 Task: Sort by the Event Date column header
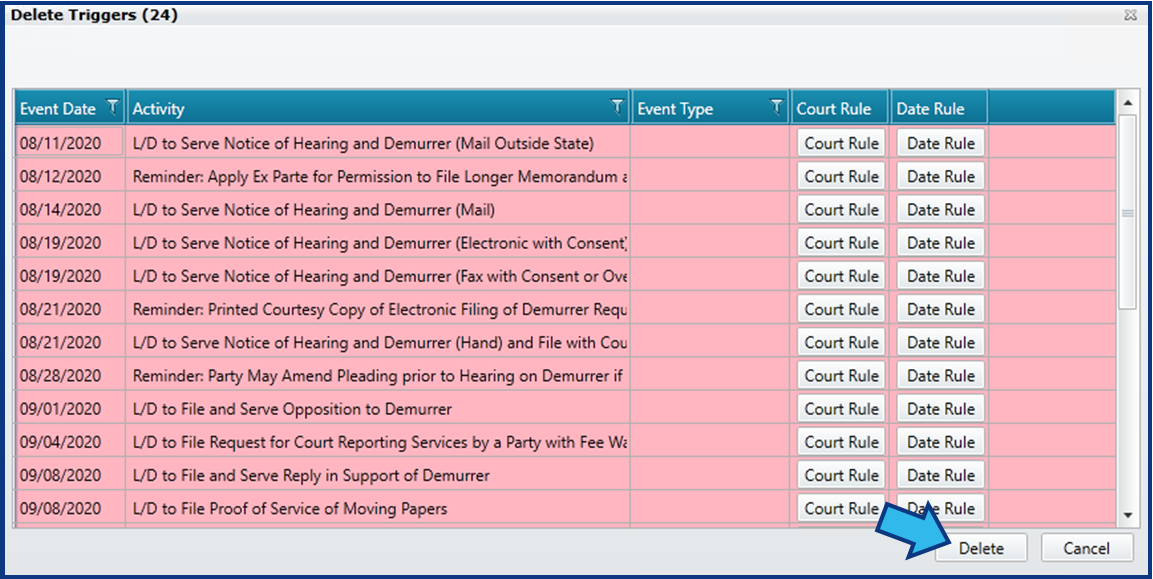58,109
